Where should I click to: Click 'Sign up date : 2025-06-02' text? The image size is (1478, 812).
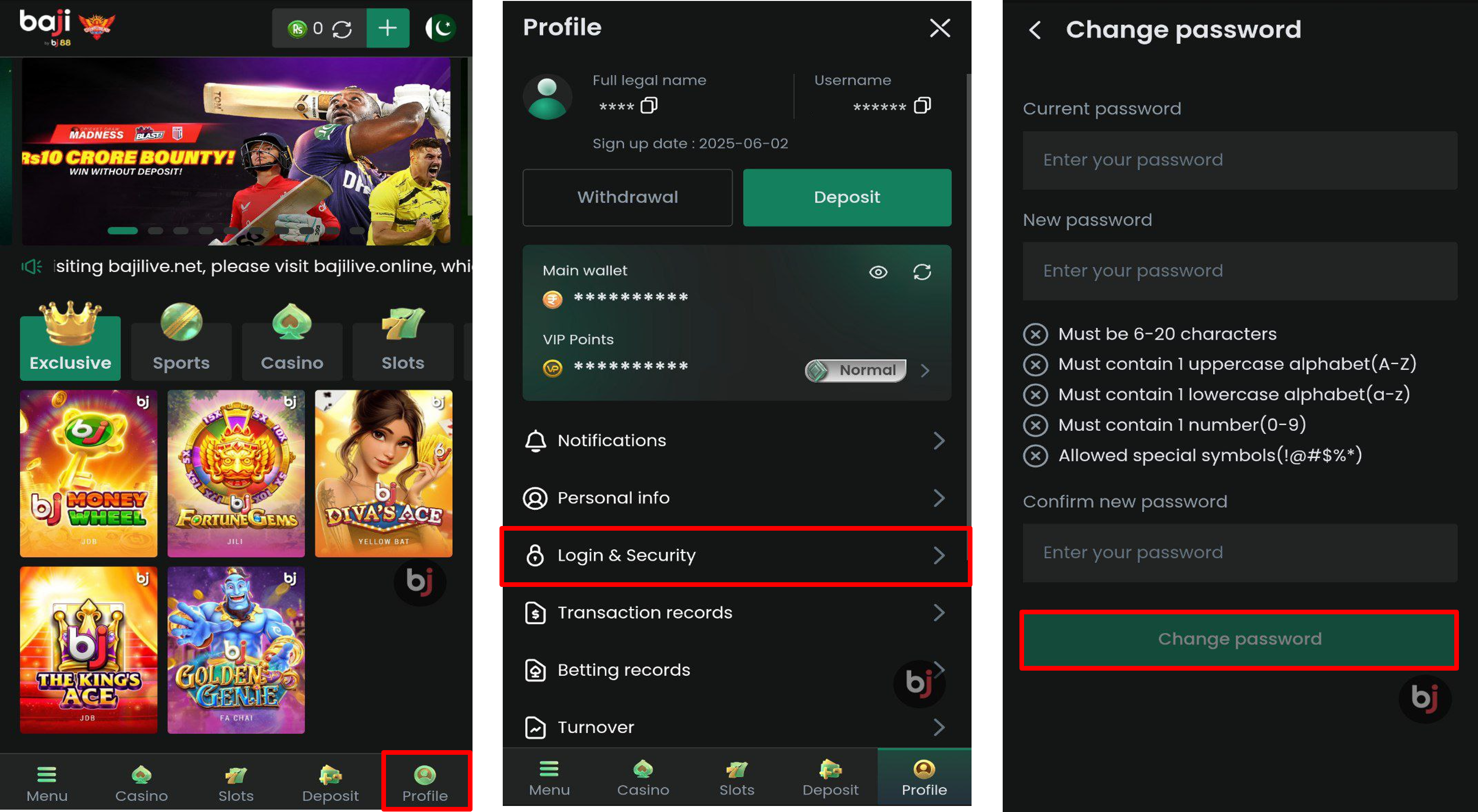(690, 143)
